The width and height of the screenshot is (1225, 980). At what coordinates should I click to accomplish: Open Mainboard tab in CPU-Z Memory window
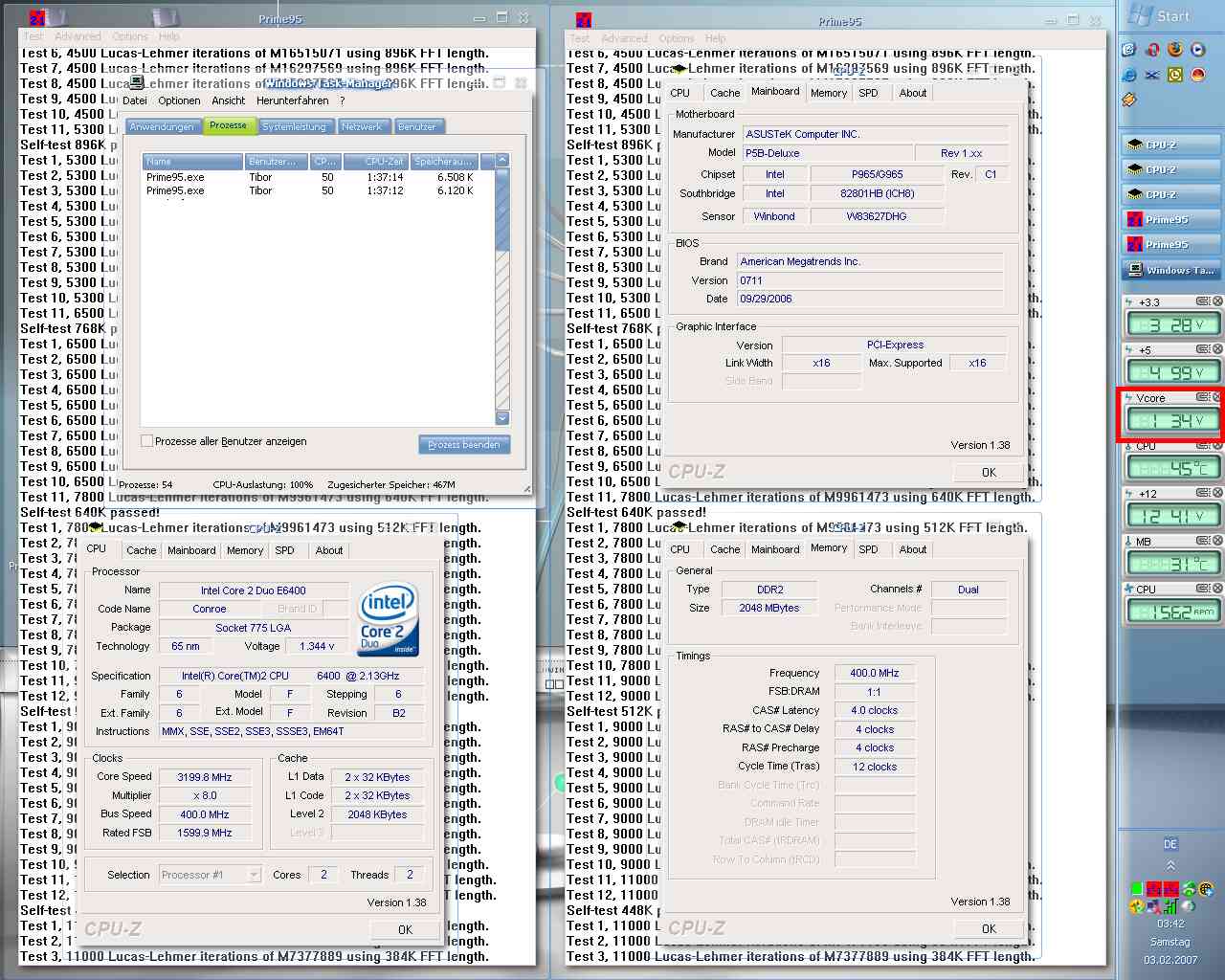775,549
